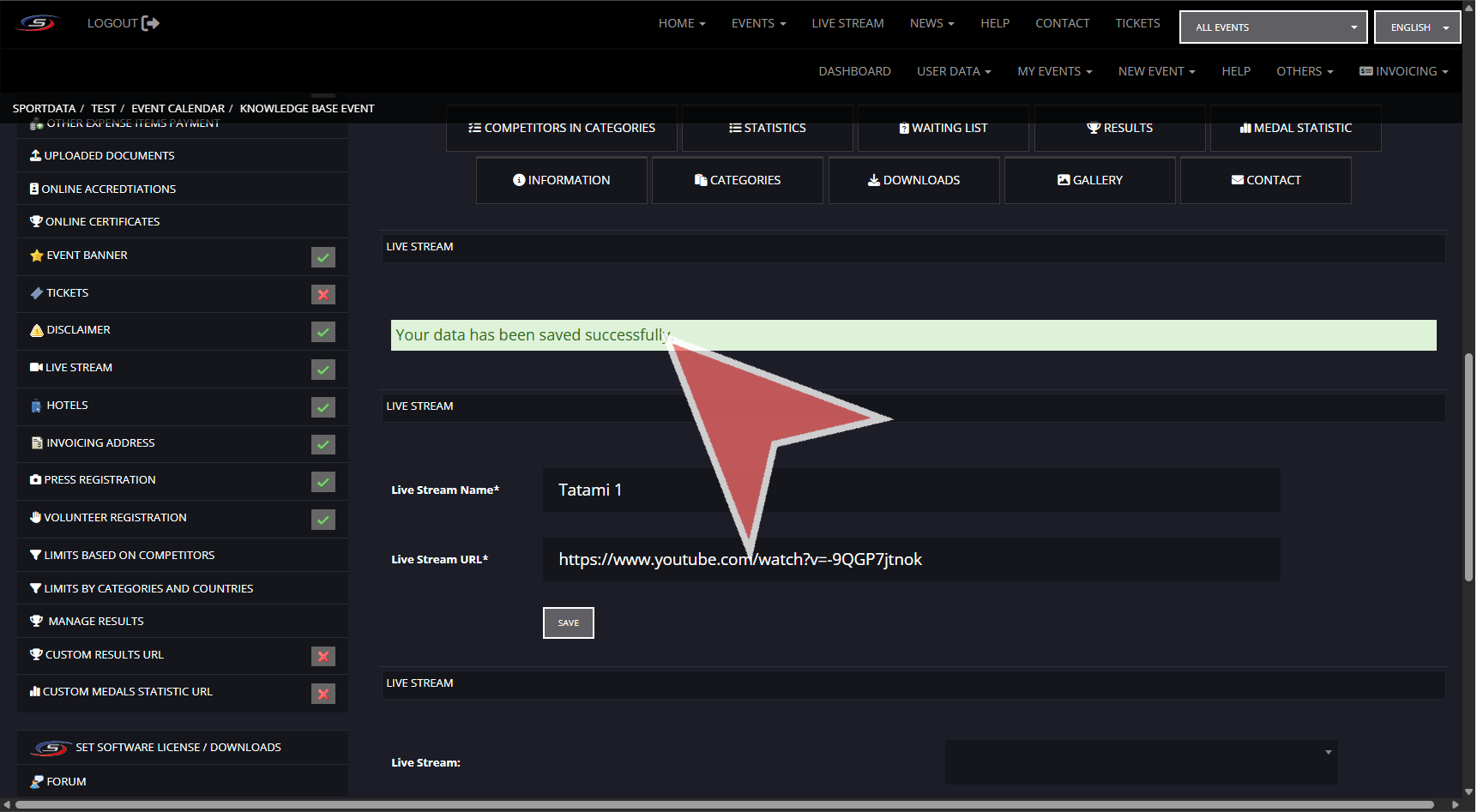The image size is (1477, 812).
Task: Open the Invoicing menu
Action: (x=1404, y=71)
